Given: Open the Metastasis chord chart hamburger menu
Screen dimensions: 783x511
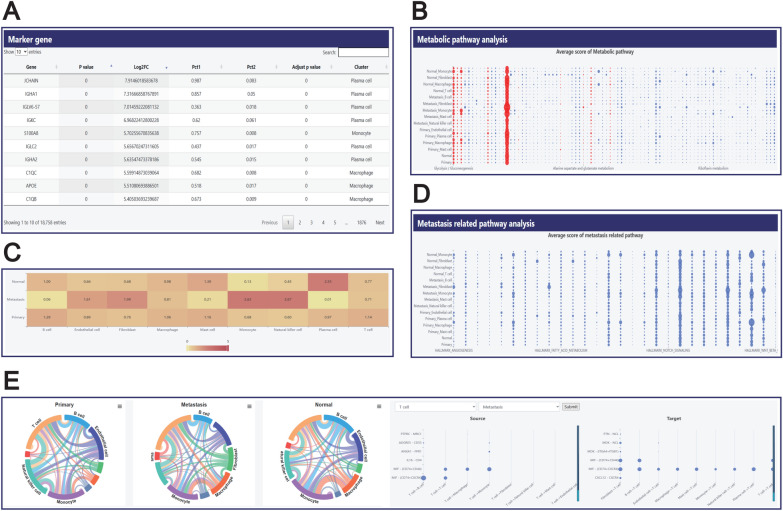Looking at the screenshot, I should (249, 406).
